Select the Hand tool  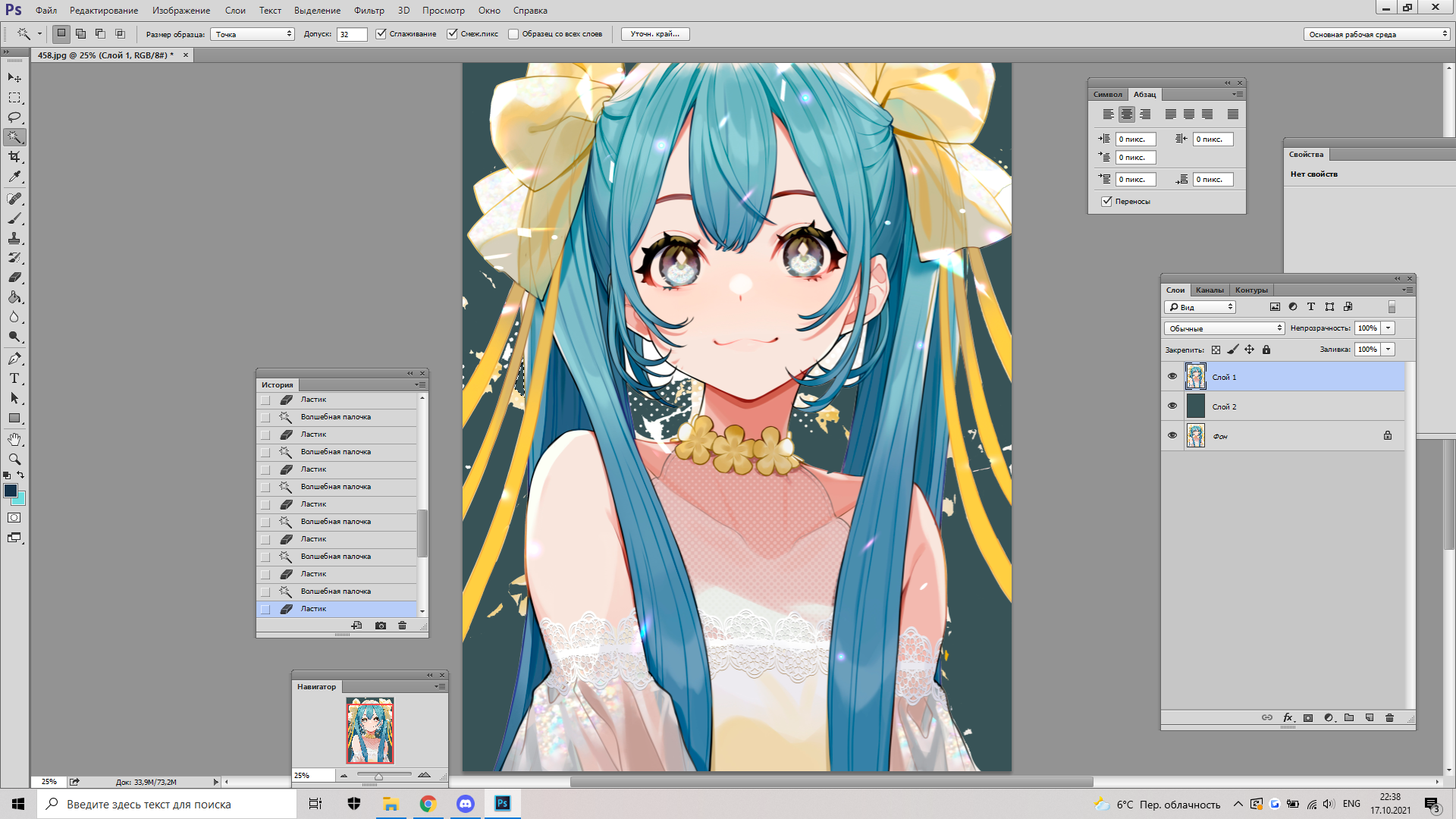pos(14,440)
